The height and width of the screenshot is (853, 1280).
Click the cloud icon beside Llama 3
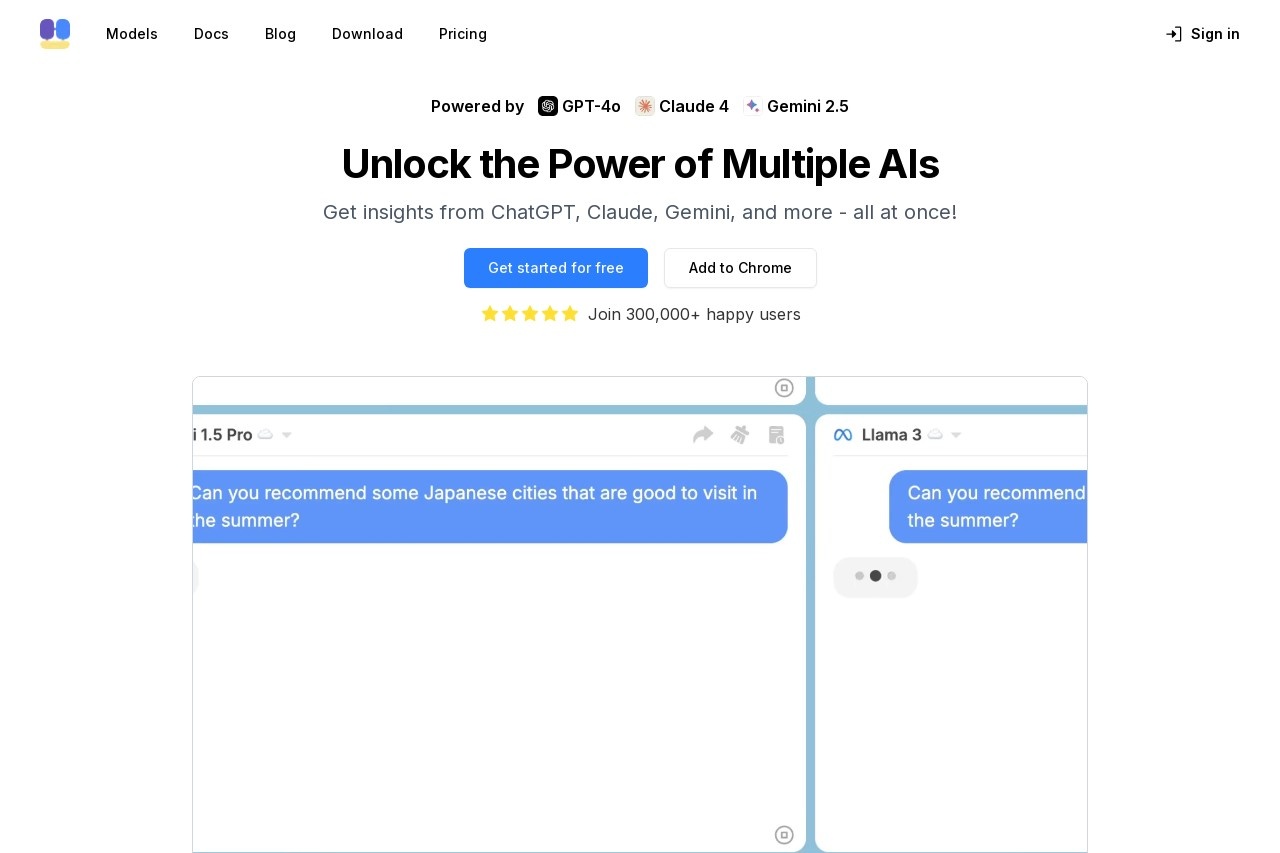click(x=935, y=435)
